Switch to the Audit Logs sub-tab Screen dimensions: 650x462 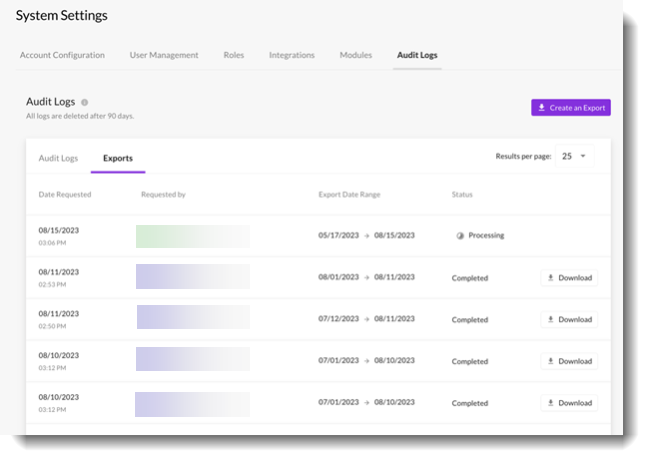tap(58, 158)
